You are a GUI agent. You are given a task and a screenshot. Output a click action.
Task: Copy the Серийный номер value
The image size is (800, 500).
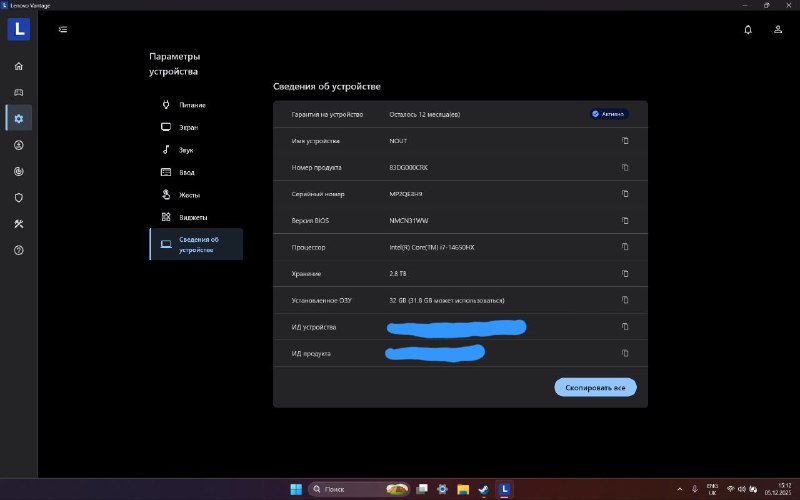coord(625,194)
